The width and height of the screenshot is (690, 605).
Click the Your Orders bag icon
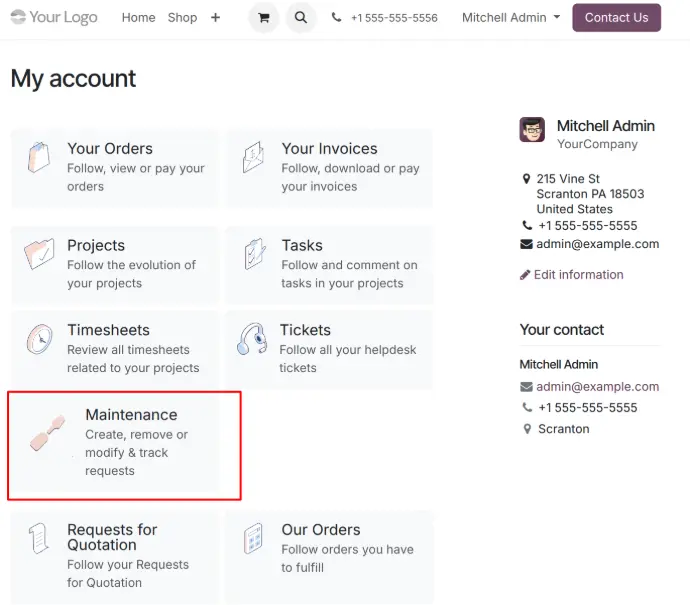[x=39, y=158]
